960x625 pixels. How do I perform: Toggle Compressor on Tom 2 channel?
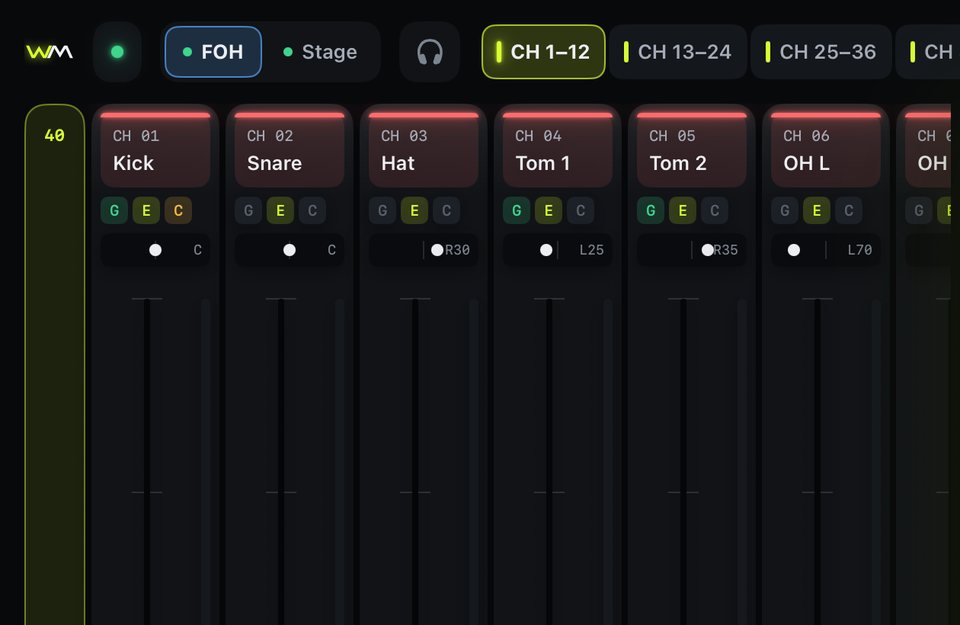(x=714, y=211)
